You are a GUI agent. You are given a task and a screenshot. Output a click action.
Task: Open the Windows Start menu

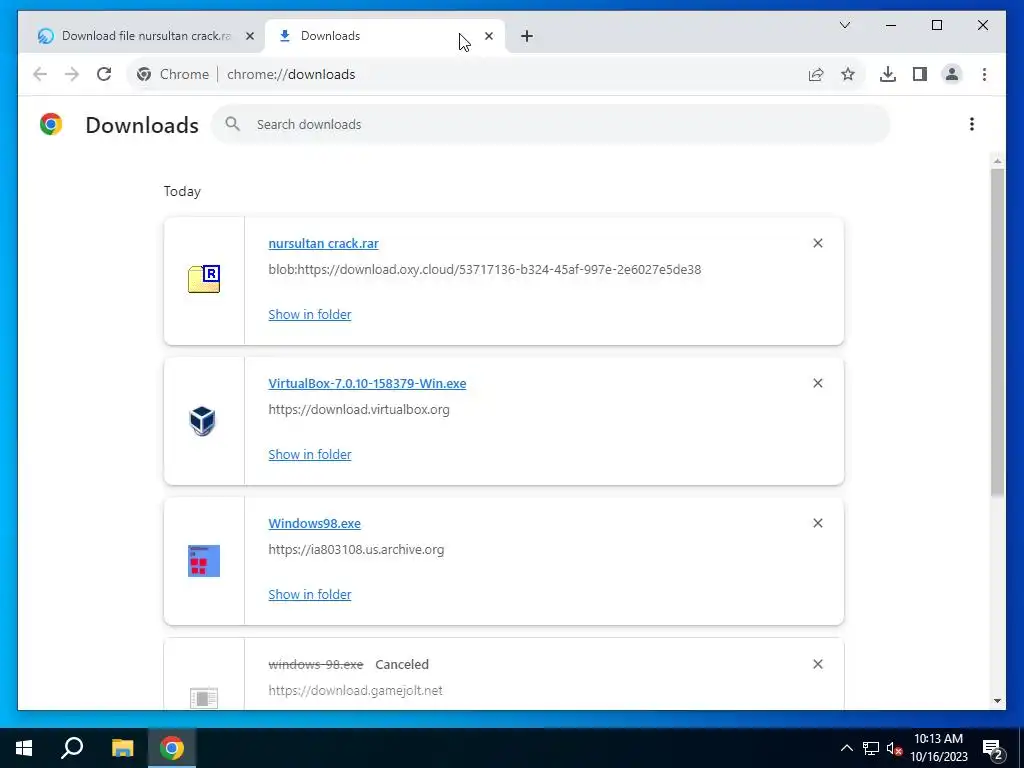click(24, 748)
